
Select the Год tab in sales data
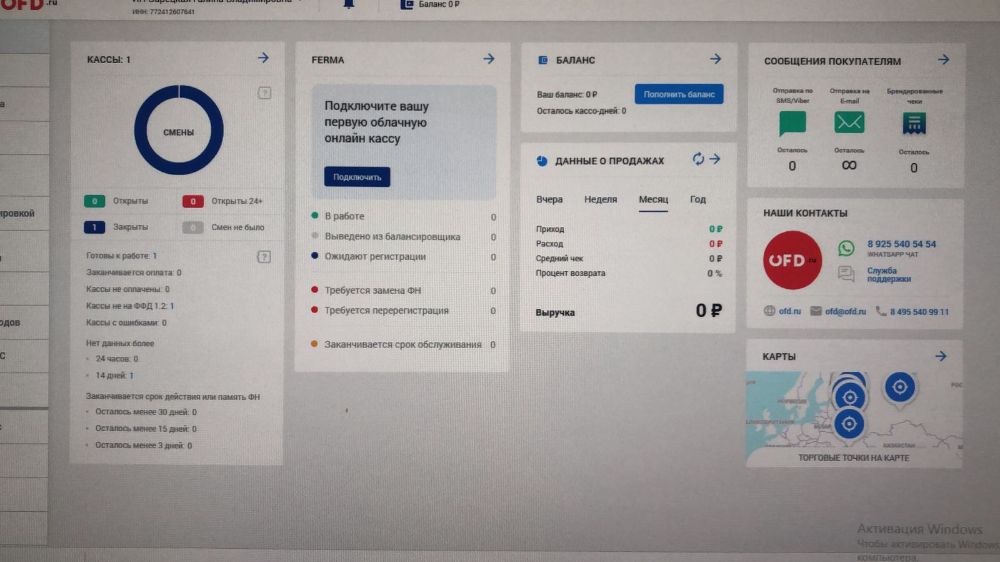698,200
